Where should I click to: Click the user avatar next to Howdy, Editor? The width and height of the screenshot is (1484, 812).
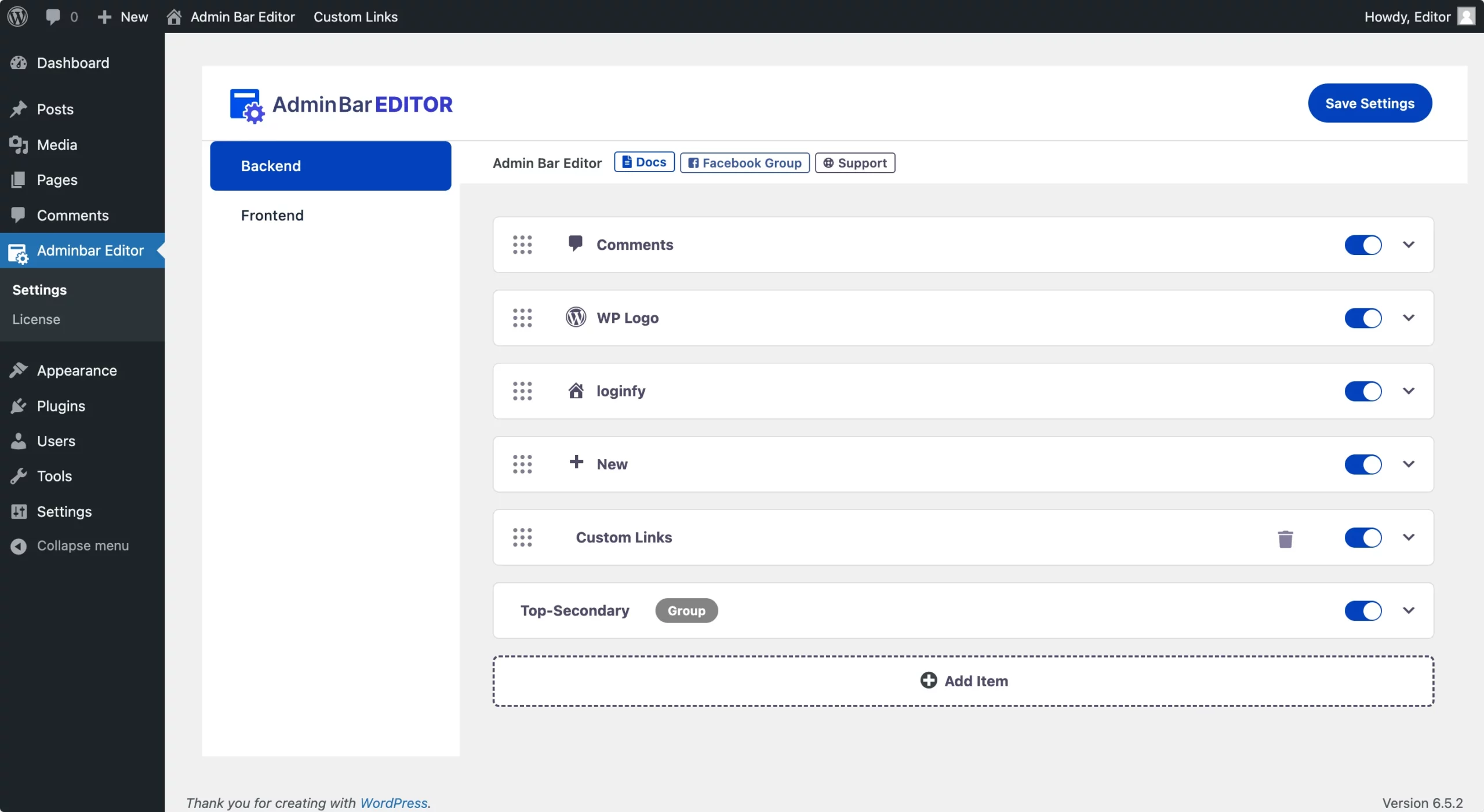[x=1466, y=16]
